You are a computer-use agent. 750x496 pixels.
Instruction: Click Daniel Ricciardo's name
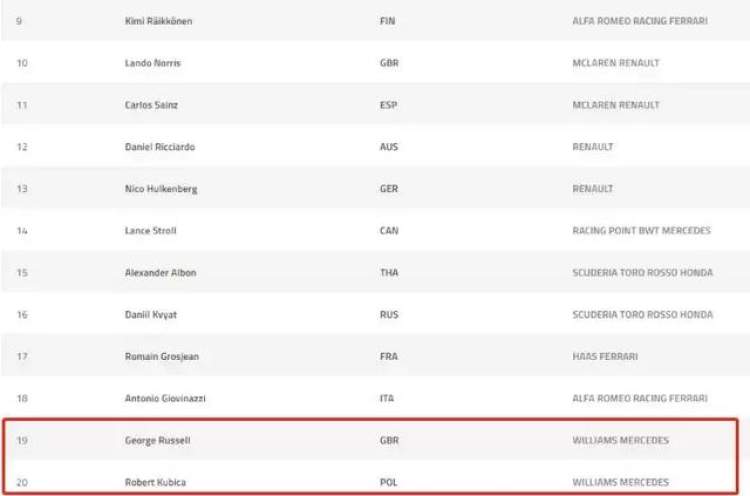point(160,147)
